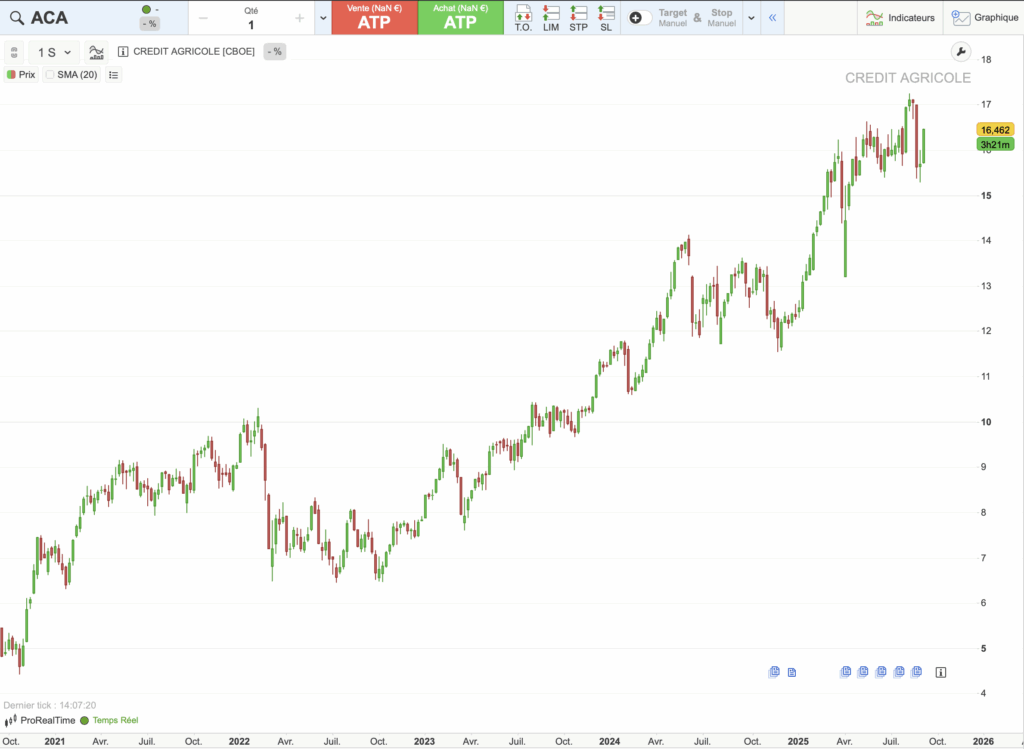Open the Indicateurs menu
Image resolution: width=1024 pixels, height=749 pixels.
[900, 18]
